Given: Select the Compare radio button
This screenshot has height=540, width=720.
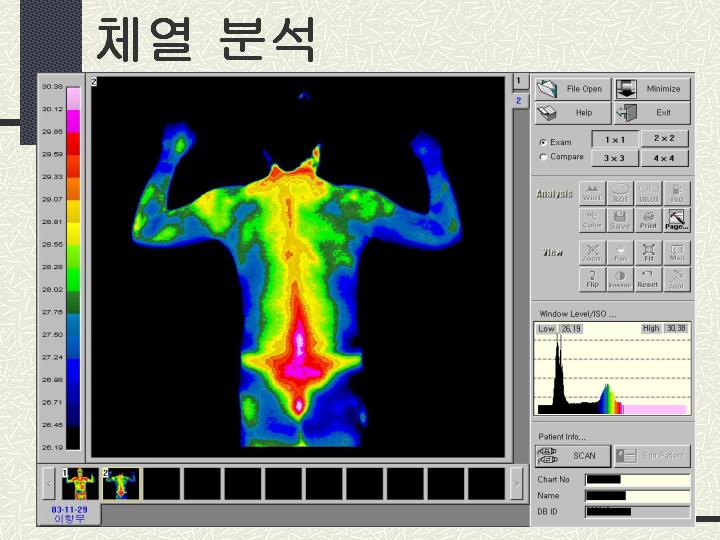Looking at the screenshot, I should tap(543, 157).
